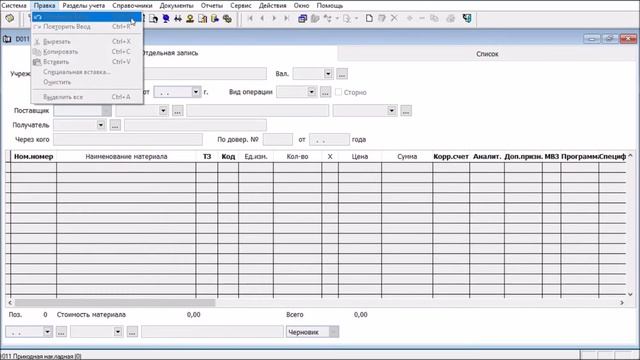The height and width of the screenshot is (360, 640).
Task: Click the Ном.номер column header
Action: point(33,156)
